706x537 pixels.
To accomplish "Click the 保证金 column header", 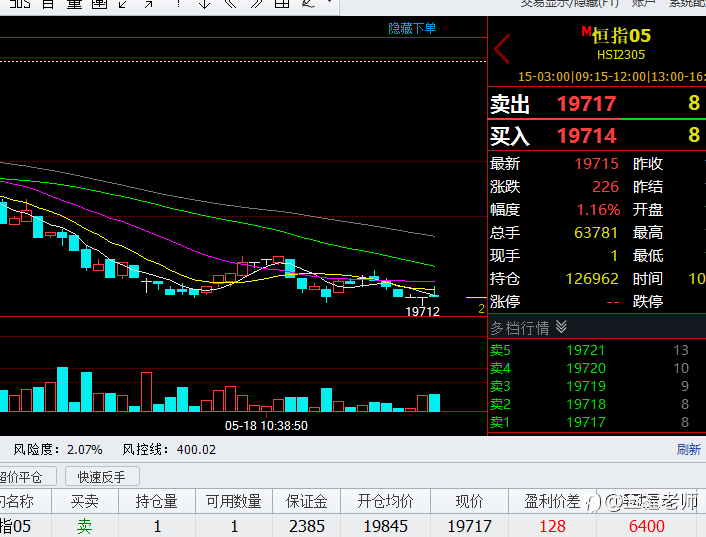I will [x=307, y=501].
